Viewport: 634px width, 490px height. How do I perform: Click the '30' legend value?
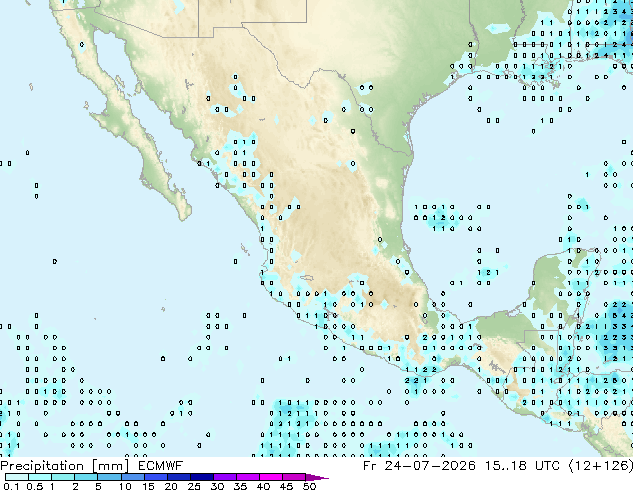pos(217,486)
